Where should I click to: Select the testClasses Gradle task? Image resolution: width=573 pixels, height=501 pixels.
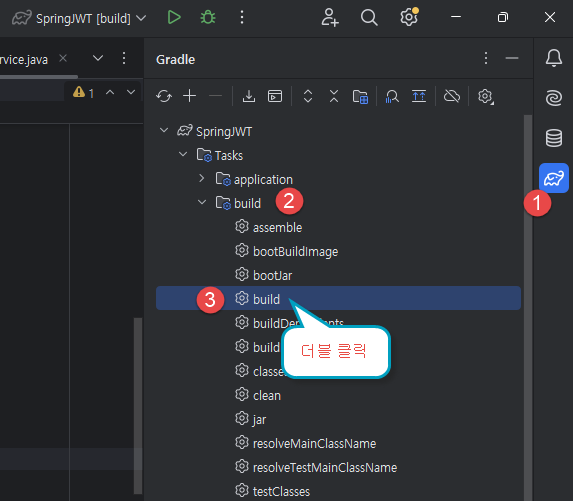point(281,491)
